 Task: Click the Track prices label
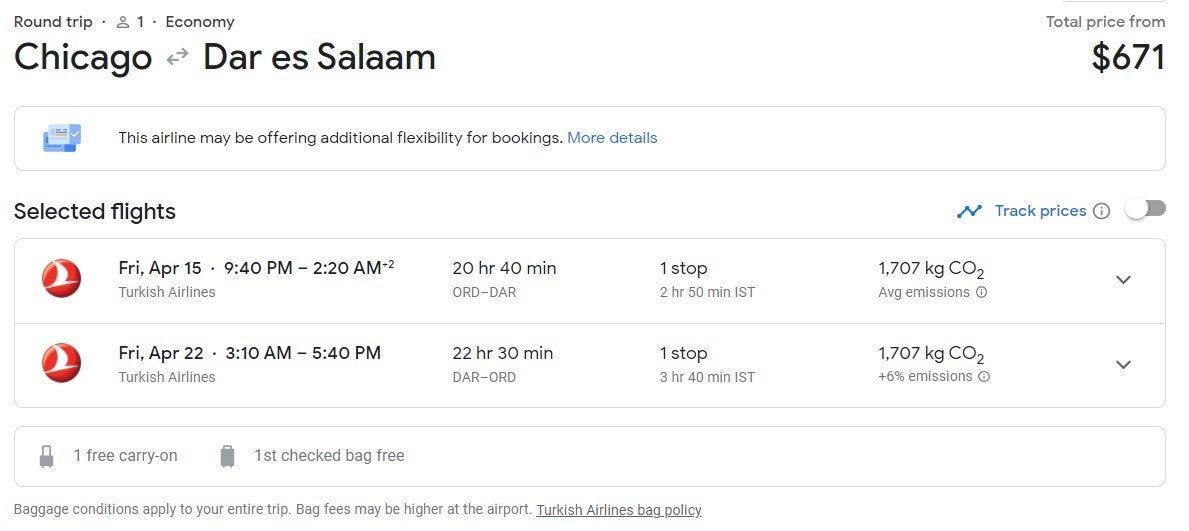[x=1040, y=211]
